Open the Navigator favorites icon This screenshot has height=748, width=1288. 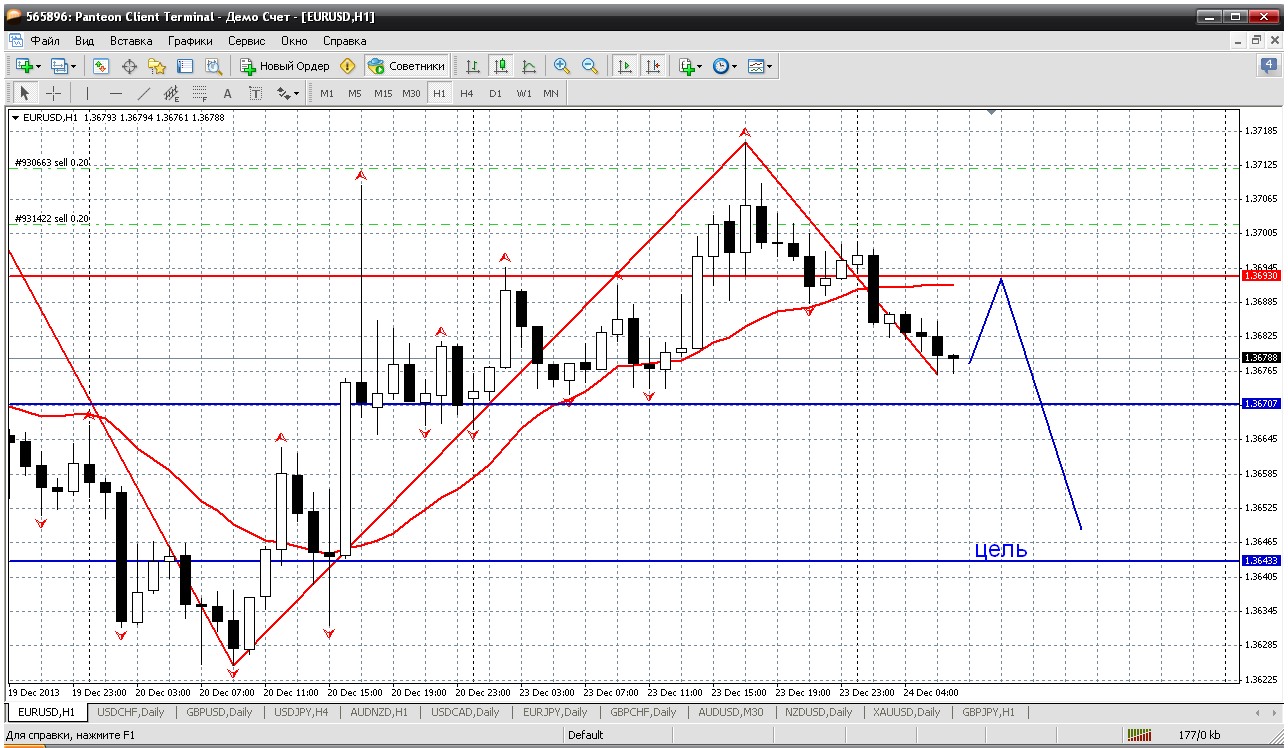point(157,66)
